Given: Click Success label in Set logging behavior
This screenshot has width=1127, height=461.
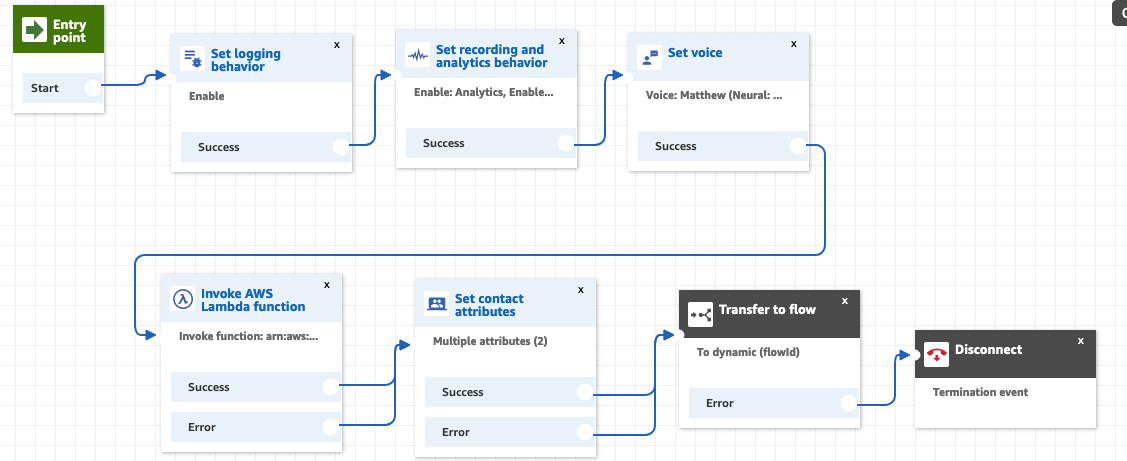Looking at the screenshot, I should pyautogui.click(x=218, y=147).
